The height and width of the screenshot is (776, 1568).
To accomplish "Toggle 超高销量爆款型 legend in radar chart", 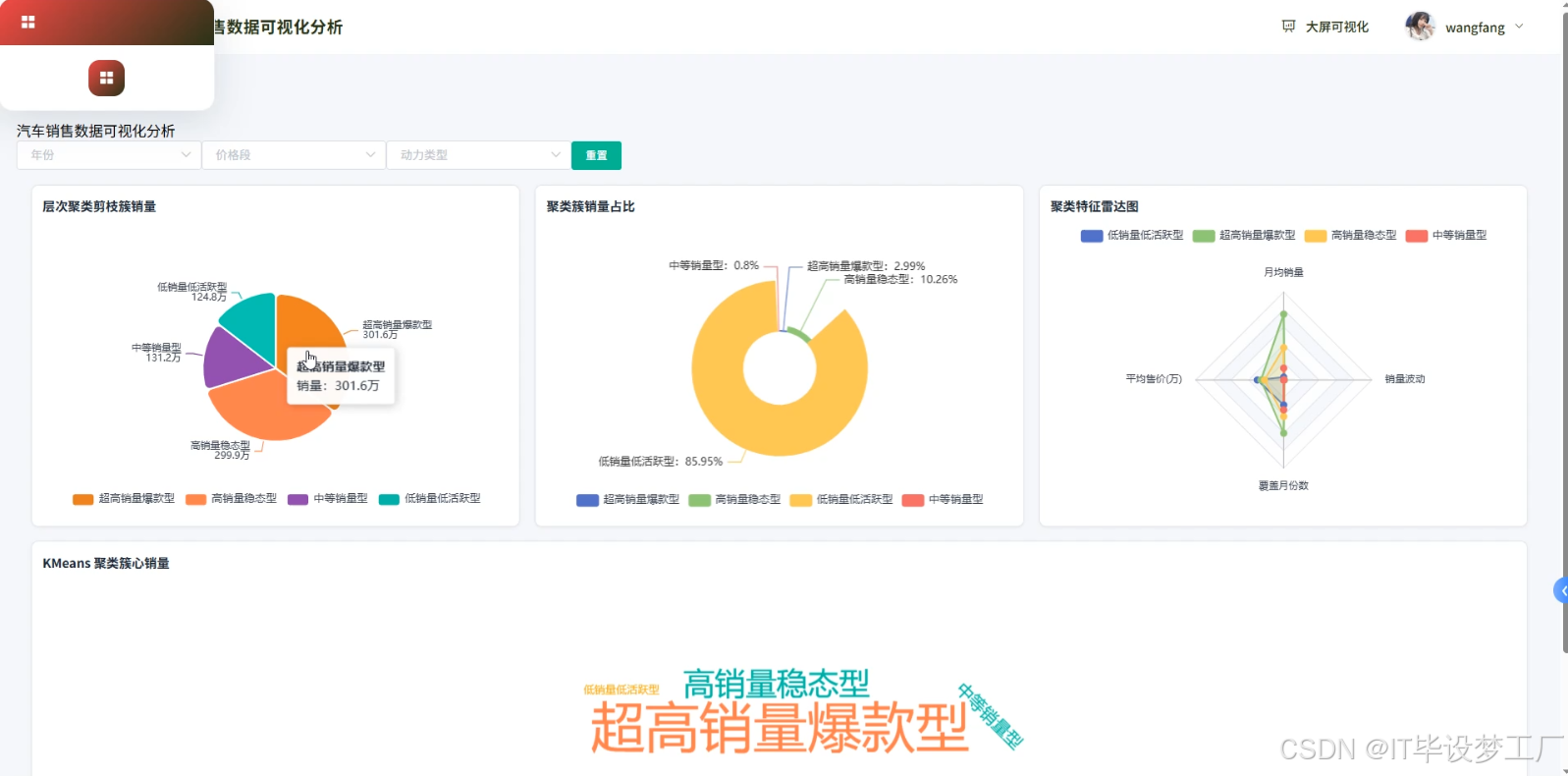I will 1244,236.
